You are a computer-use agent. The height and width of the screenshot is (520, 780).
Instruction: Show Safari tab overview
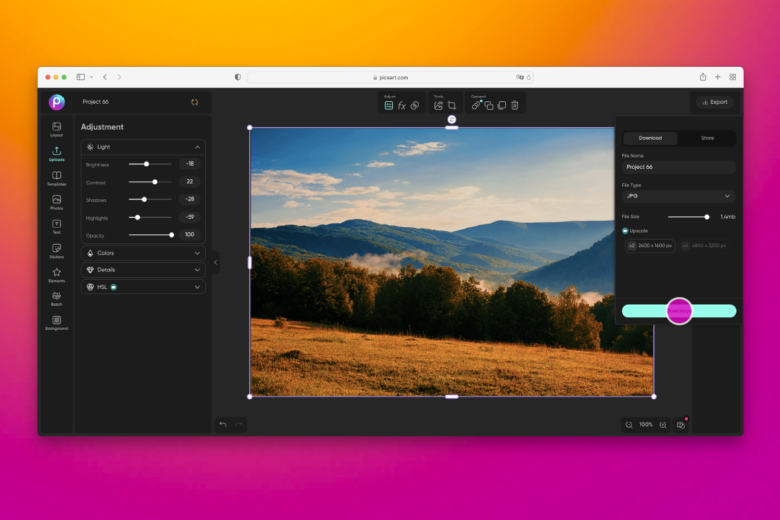[733, 77]
